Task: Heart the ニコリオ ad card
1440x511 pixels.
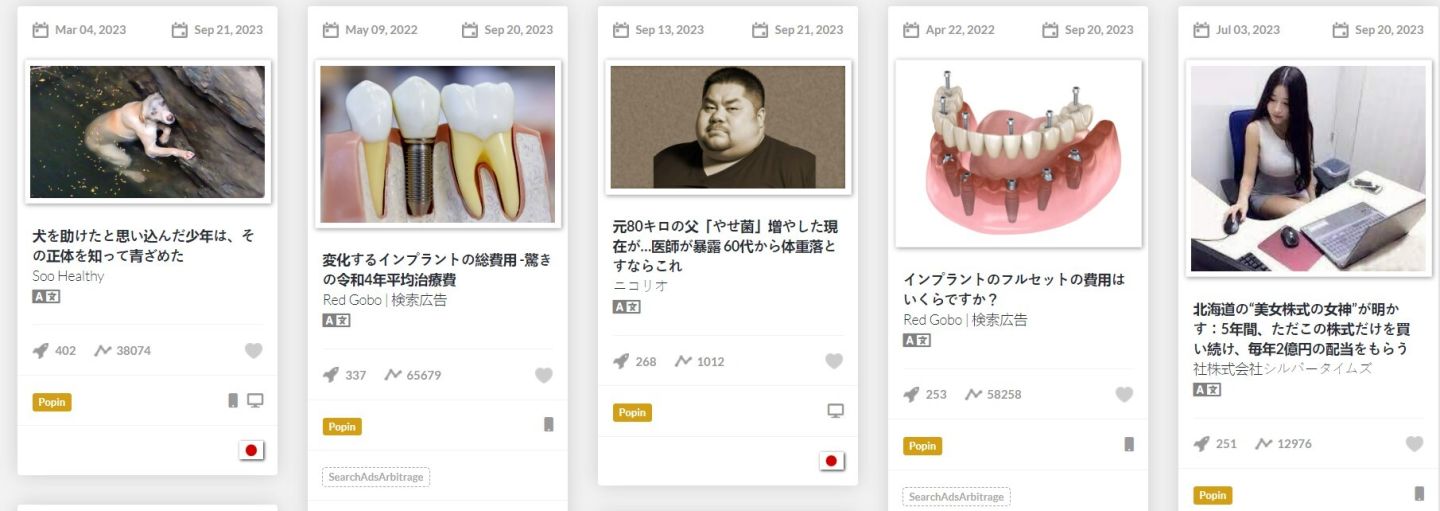Action: 833,361
